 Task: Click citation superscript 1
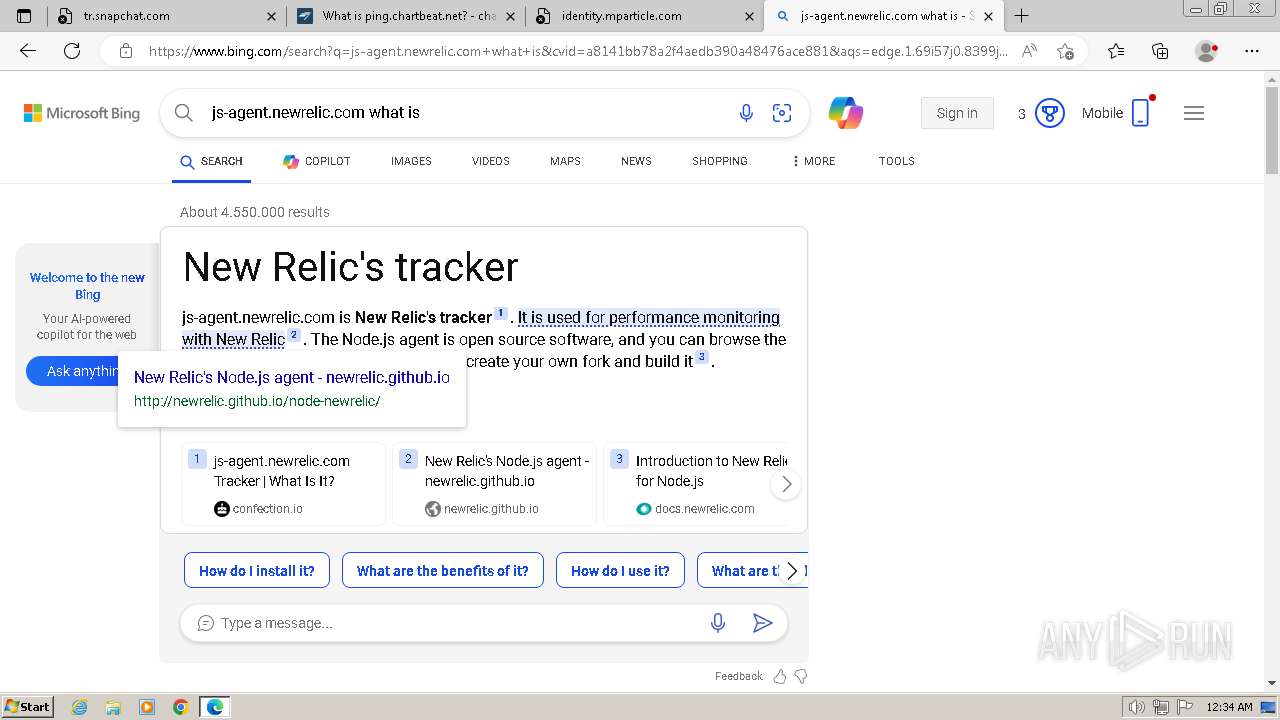(501, 313)
